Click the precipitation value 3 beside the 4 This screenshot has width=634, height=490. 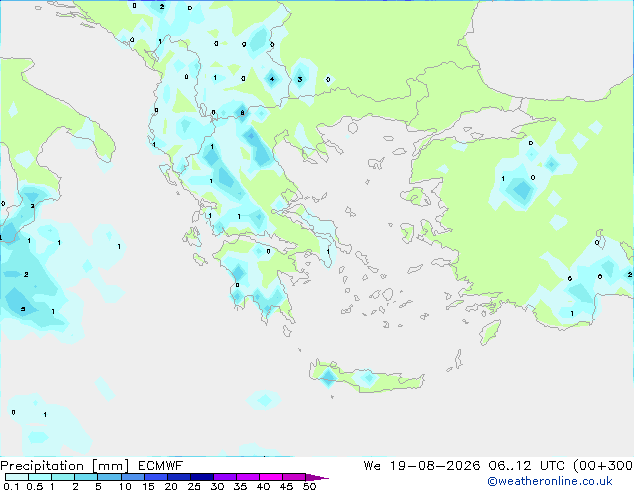[300, 79]
